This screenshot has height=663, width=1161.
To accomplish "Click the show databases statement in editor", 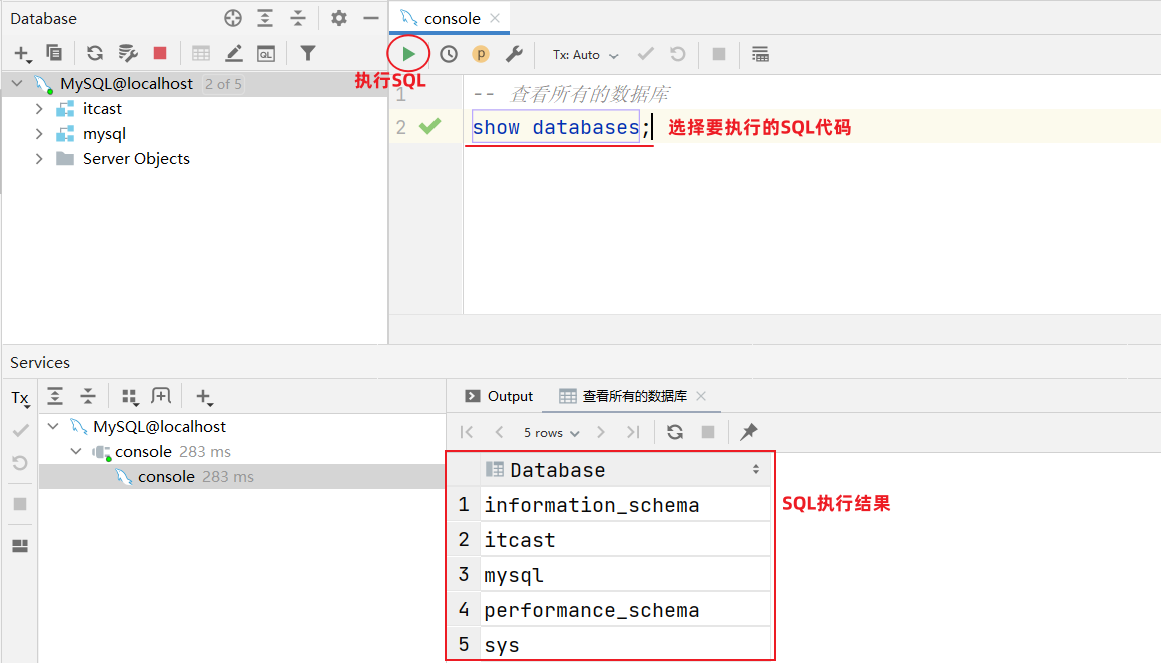I will (x=555, y=127).
